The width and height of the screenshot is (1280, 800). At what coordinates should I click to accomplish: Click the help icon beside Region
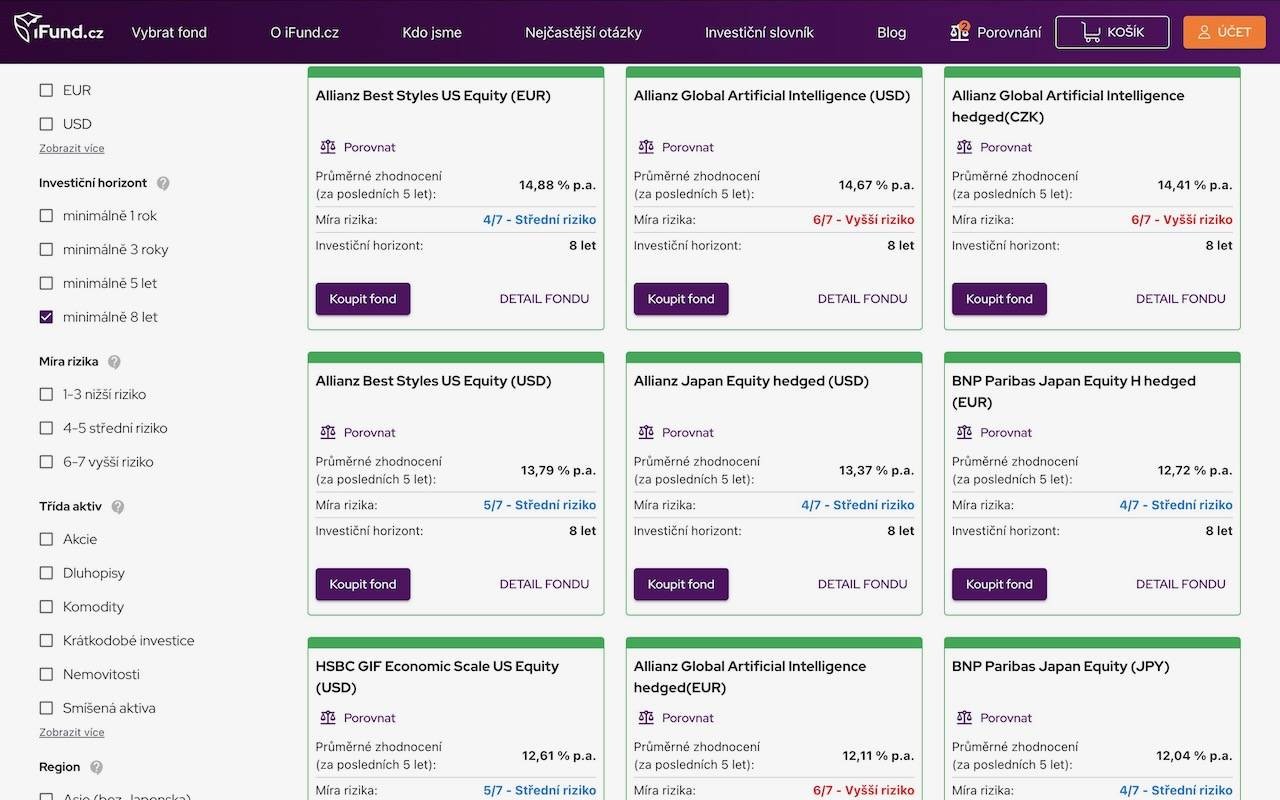(96, 768)
